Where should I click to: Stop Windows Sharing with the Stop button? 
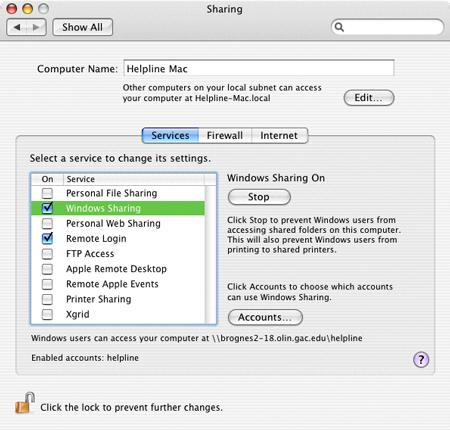(259, 197)
